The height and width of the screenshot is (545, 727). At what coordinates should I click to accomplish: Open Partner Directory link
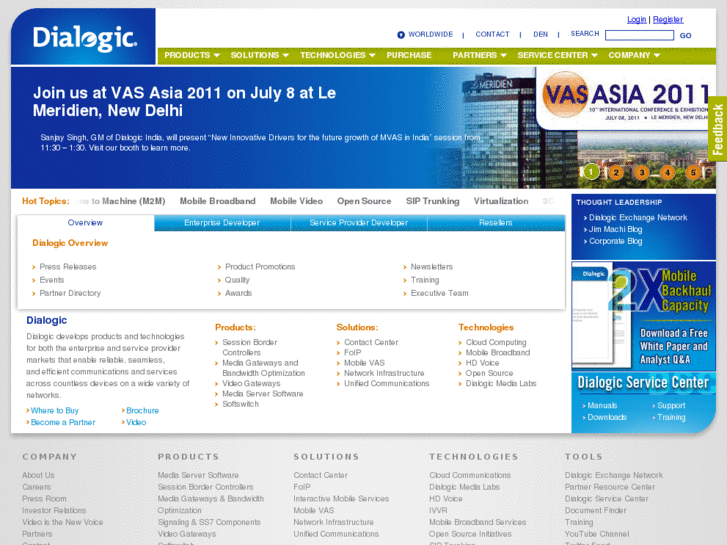pyautogui.click(x=70, y=293)
